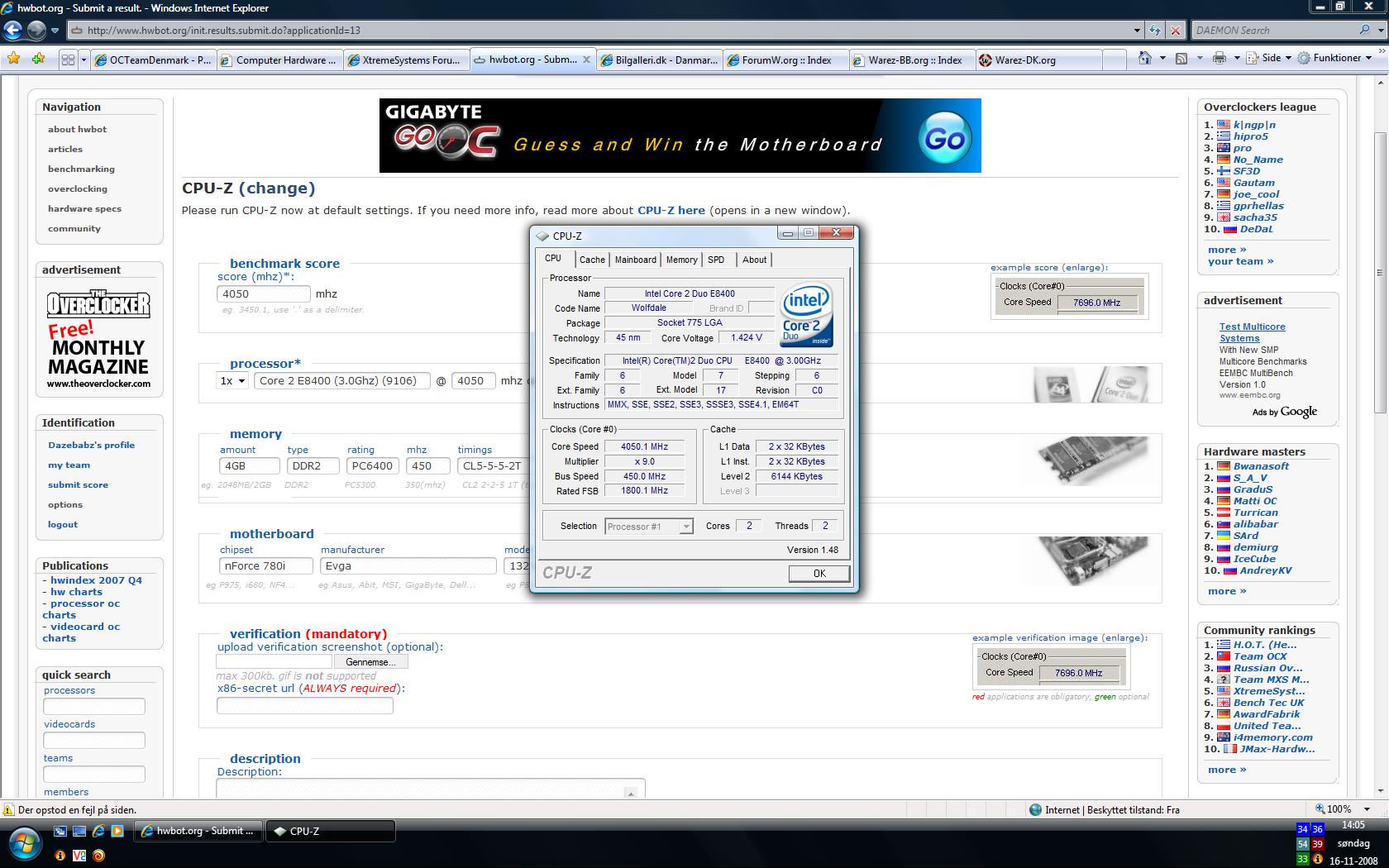Open Test Multicore Systems ad link
Screen dimensions: 1389x868
(1252, 332)
